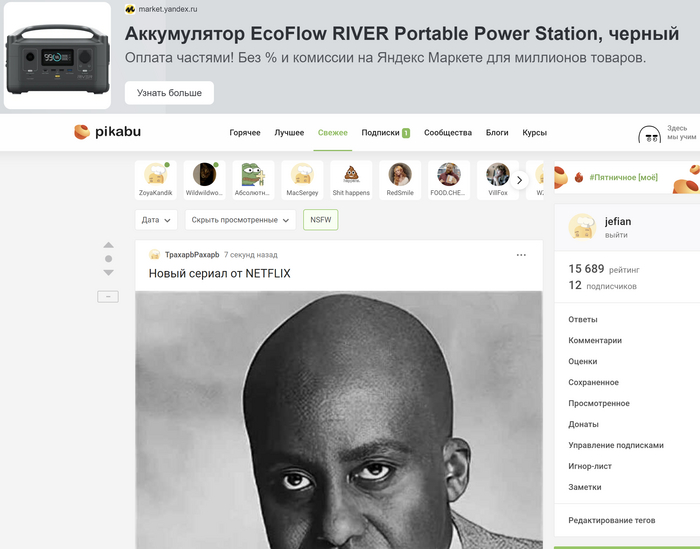Click post author's small avatar

pos(154,254)
